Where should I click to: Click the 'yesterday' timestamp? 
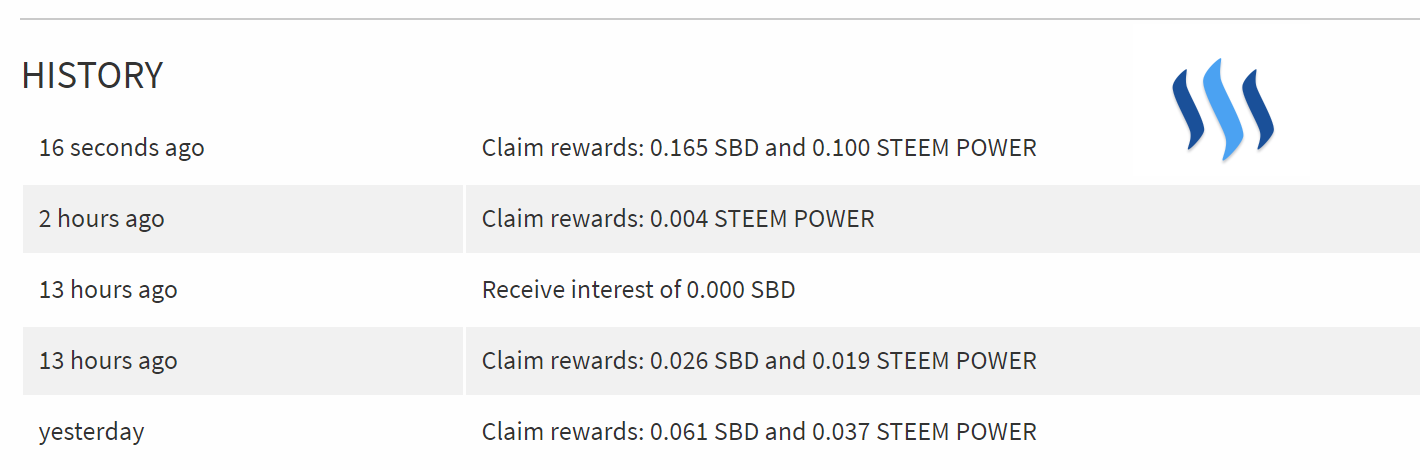[x=91, y=432]
